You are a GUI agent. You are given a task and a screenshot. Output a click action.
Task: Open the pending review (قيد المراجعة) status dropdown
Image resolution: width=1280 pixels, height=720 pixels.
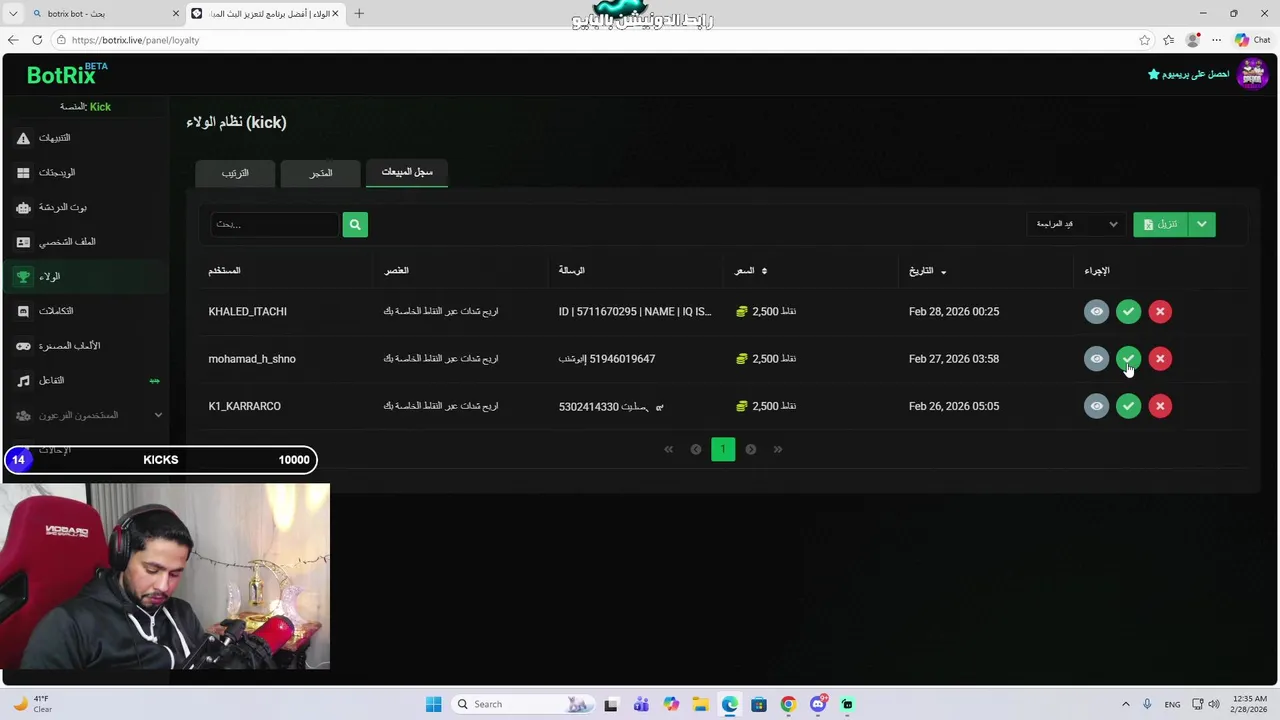pyautogui.click(x=1076, y=224)
